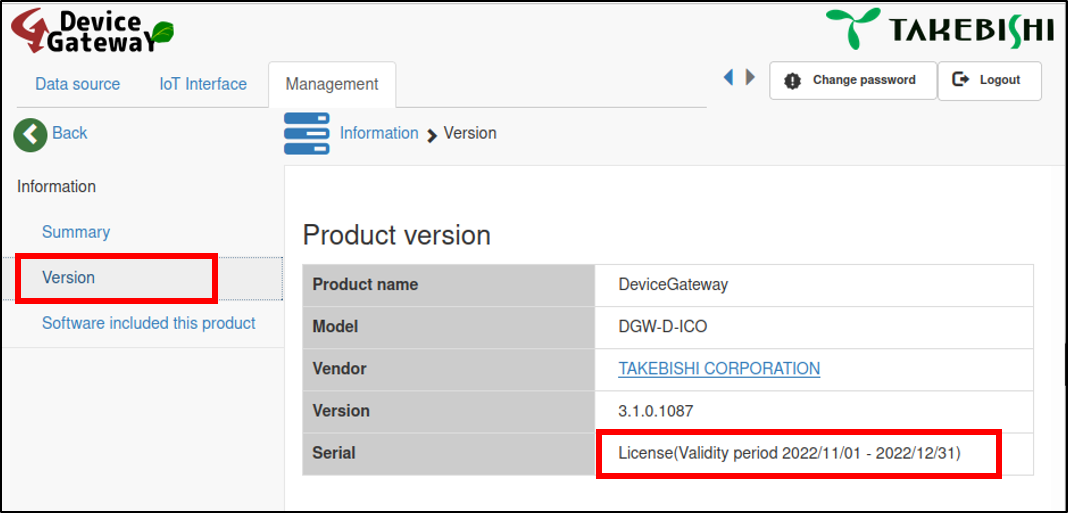Click the blue server icon beside Information

point(306,134)
